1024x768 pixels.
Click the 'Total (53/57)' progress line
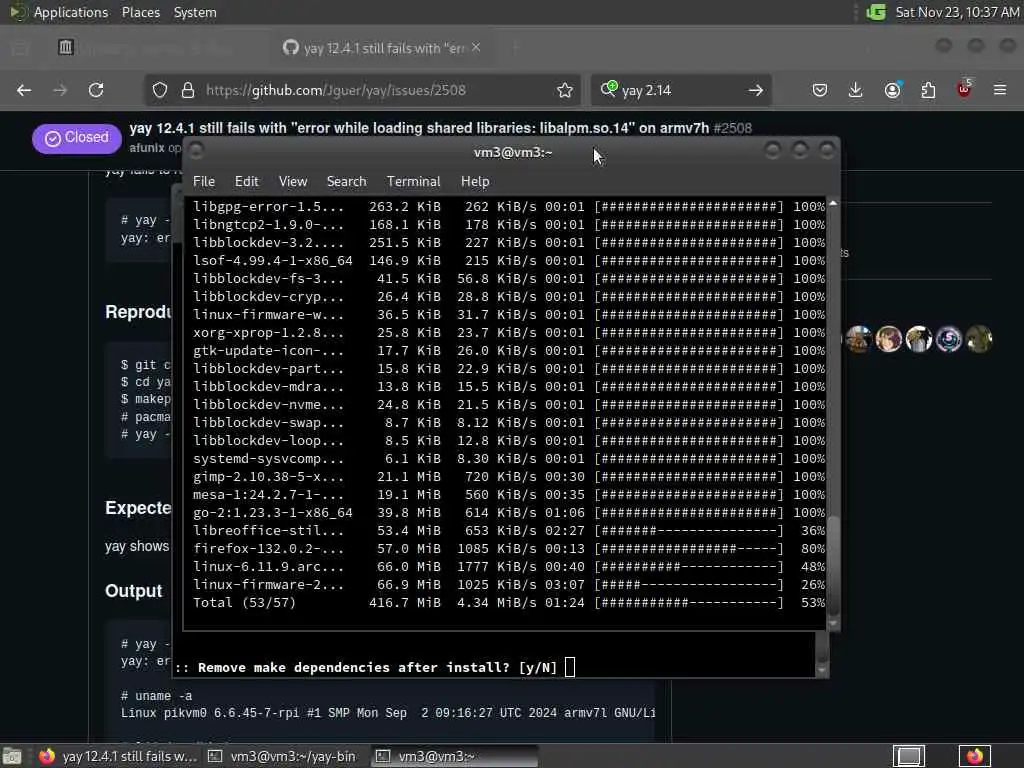point(508,603)
